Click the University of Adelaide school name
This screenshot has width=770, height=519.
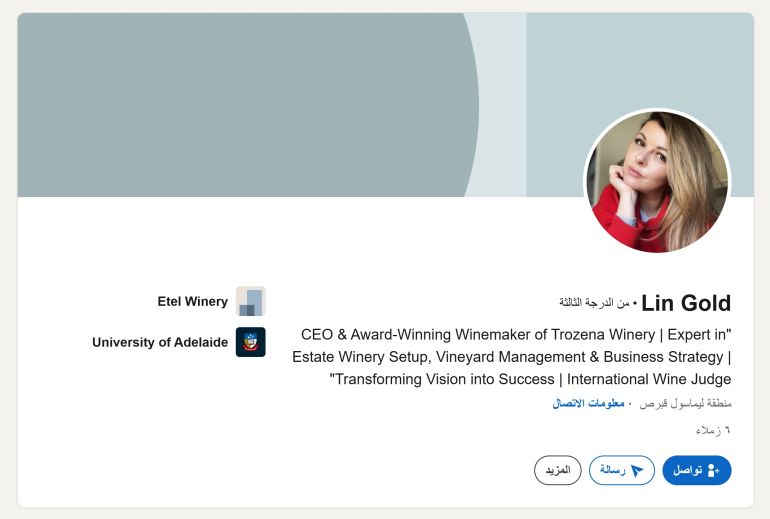[x=160, y=342]
